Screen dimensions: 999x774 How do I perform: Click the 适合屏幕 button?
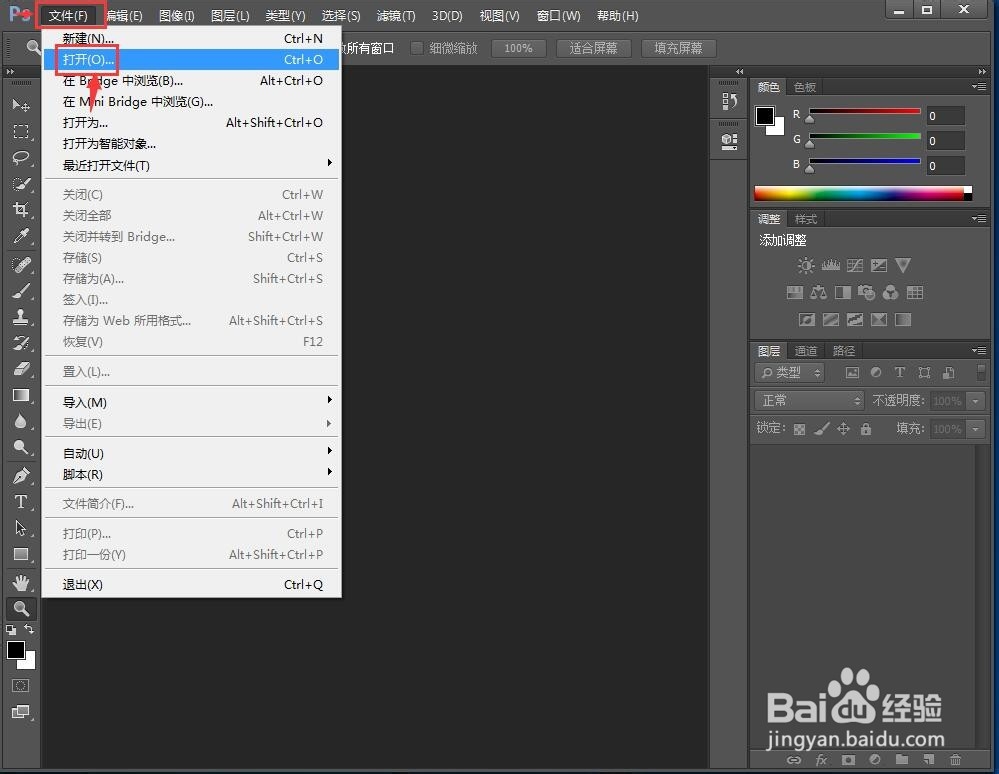[x=593, y=48]
